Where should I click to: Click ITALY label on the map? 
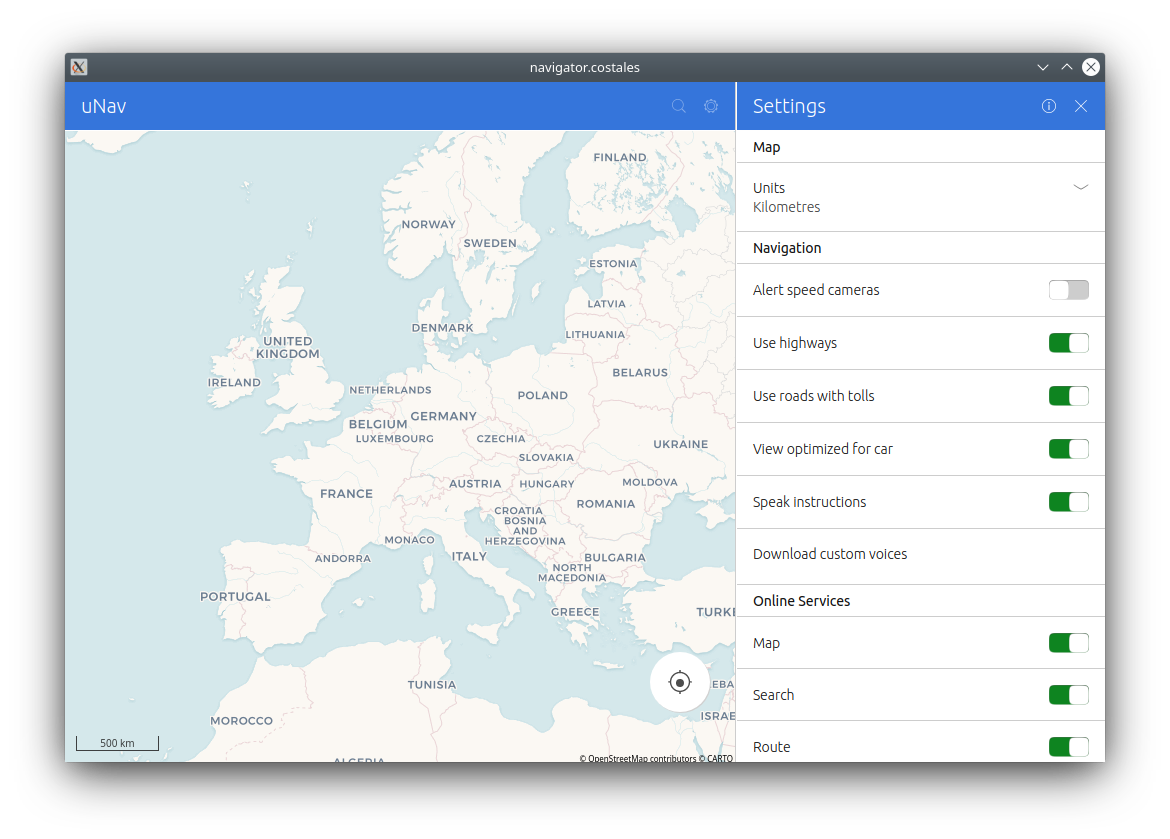coord(469,556)
